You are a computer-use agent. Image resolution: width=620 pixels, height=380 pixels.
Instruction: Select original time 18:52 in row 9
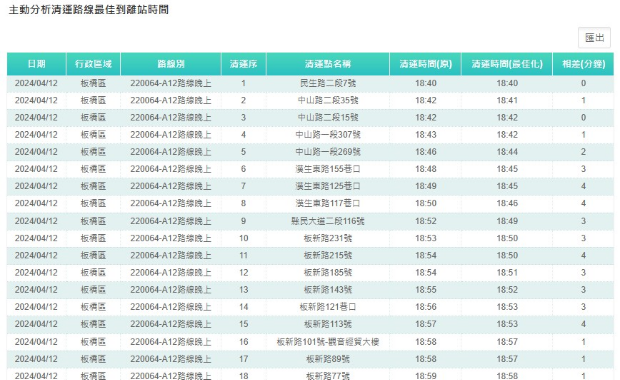[425, 221]
